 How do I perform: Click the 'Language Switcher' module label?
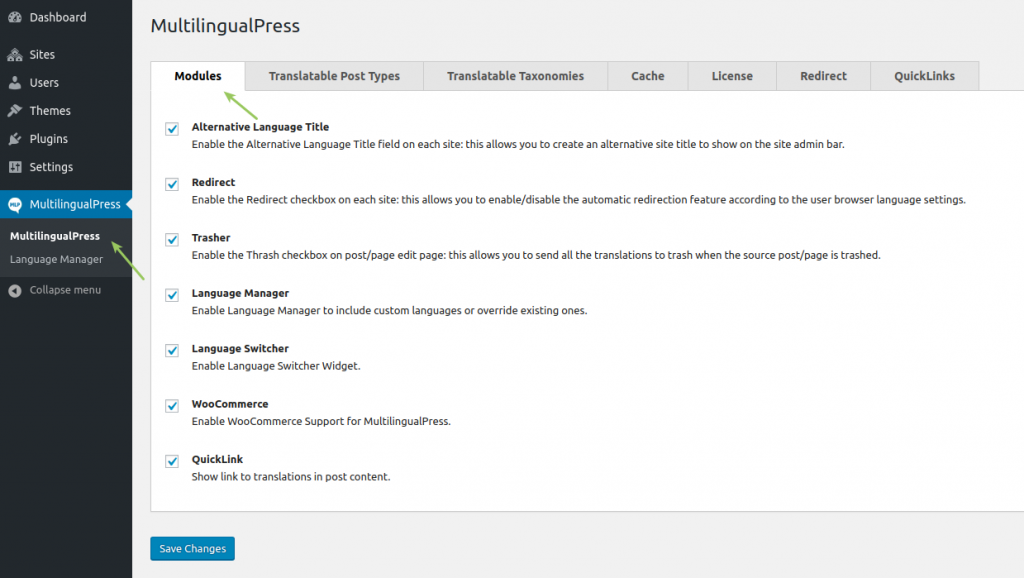[240, 349]
